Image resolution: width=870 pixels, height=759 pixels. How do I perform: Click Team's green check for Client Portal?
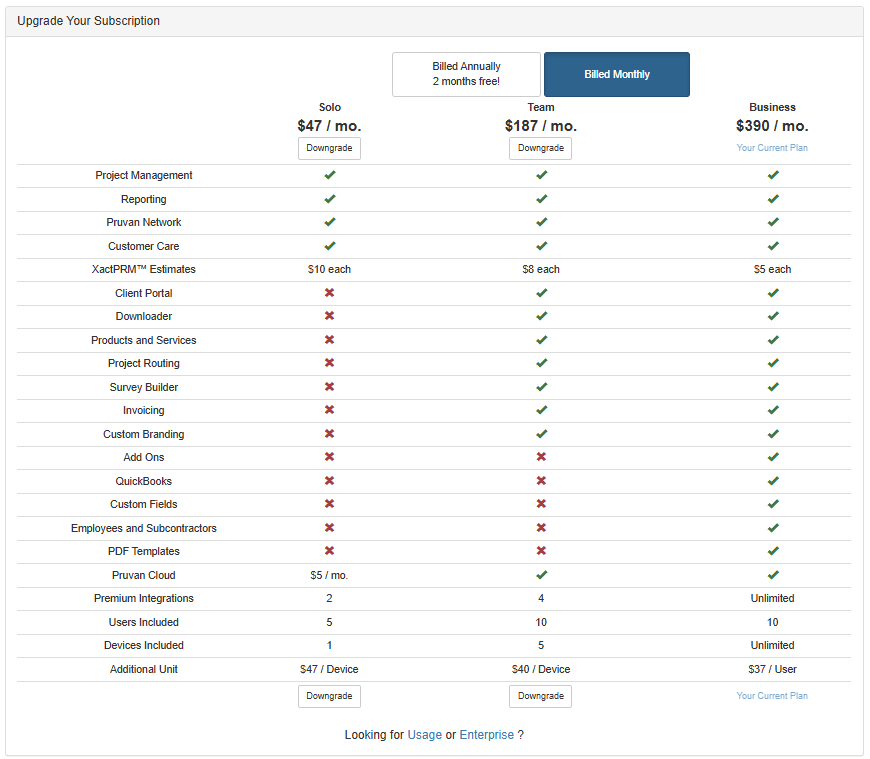(541, 293)
